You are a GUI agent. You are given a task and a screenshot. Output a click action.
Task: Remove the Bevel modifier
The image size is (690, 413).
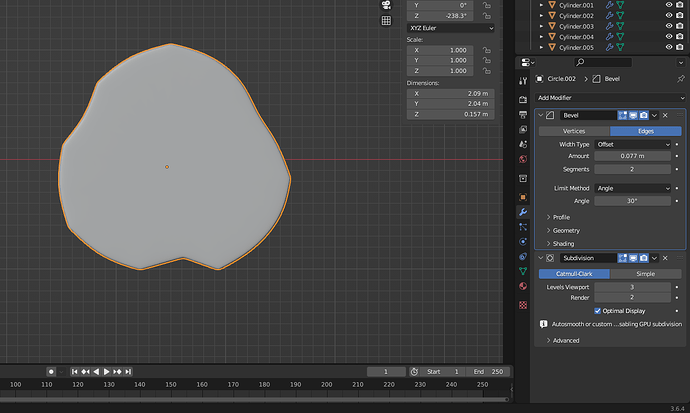pos(665,115)
